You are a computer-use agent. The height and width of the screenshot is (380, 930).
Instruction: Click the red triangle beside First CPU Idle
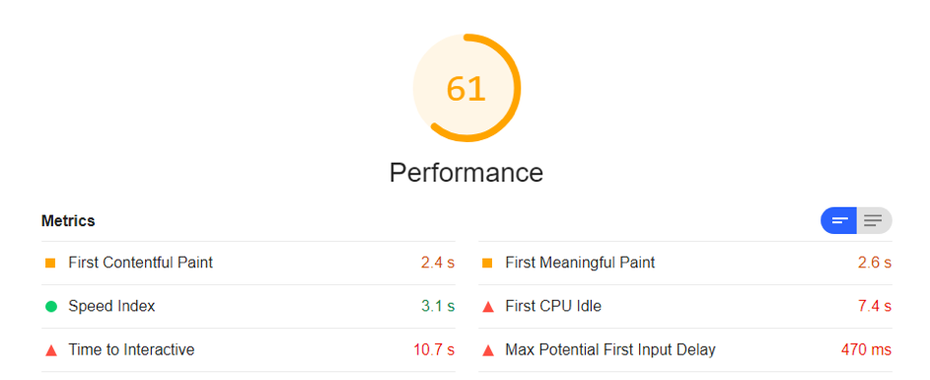(x=488, y=306)
